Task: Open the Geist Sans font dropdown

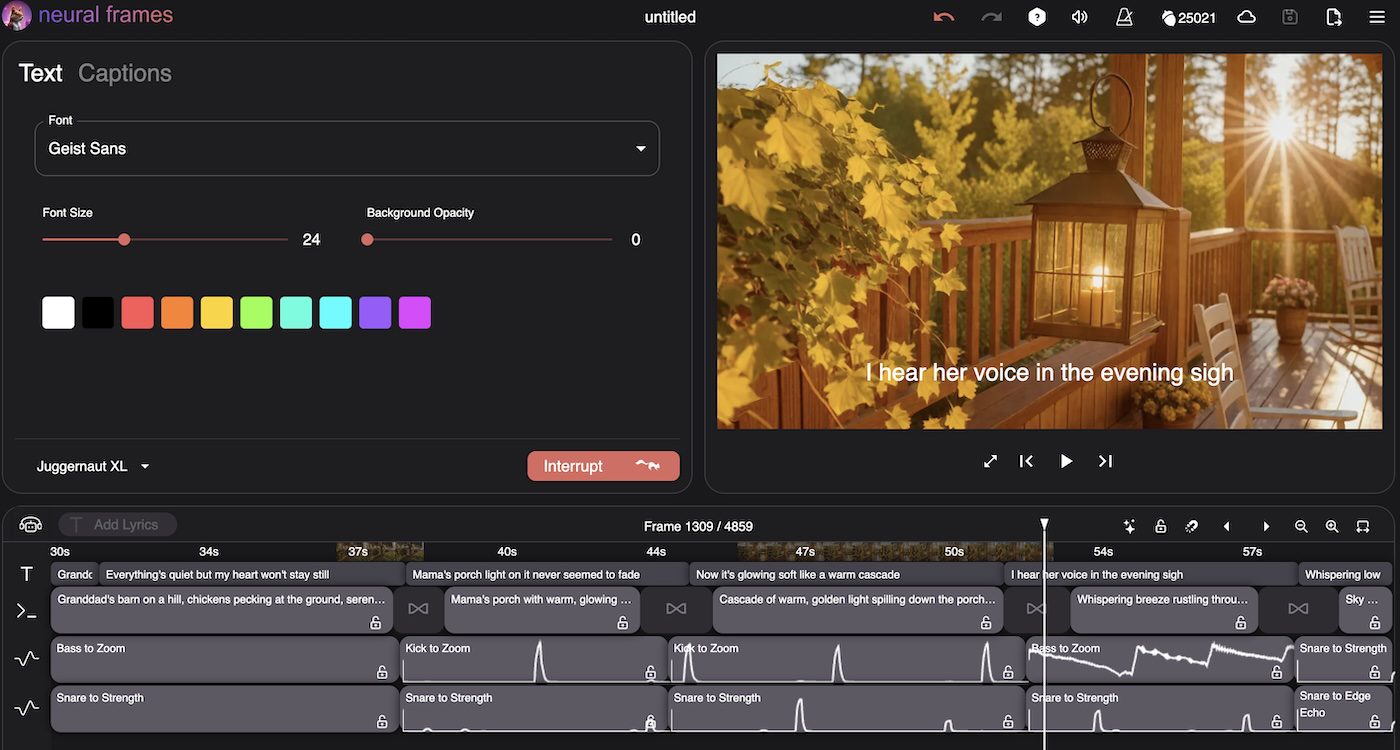Action: [x=347, y=149]
